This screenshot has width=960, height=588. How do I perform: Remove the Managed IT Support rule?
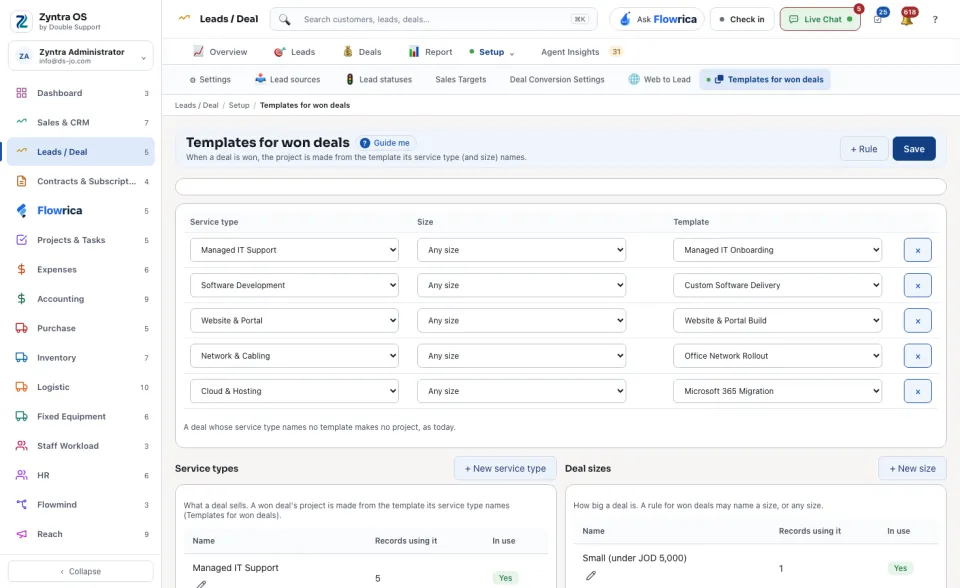pyautogui.click(x=917, y=250)
